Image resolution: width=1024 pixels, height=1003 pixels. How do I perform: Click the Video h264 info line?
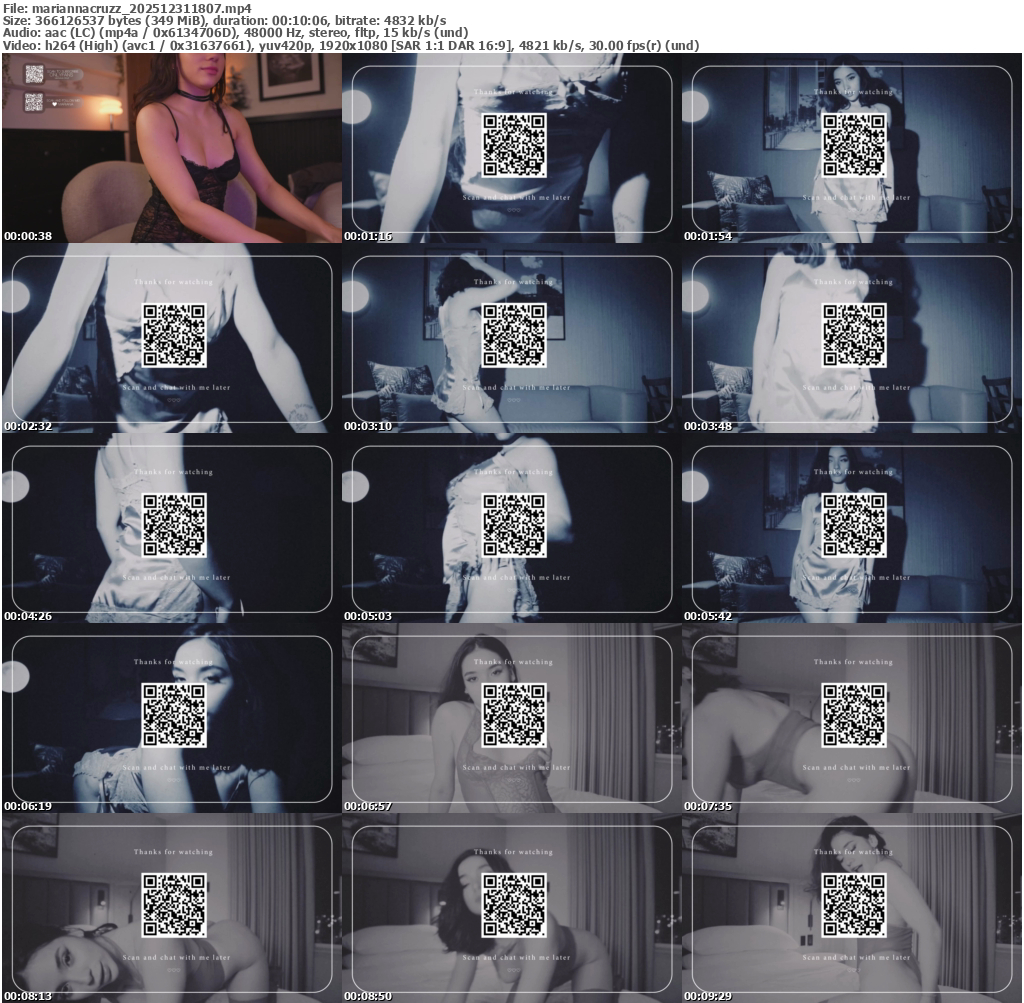point(350,46)
